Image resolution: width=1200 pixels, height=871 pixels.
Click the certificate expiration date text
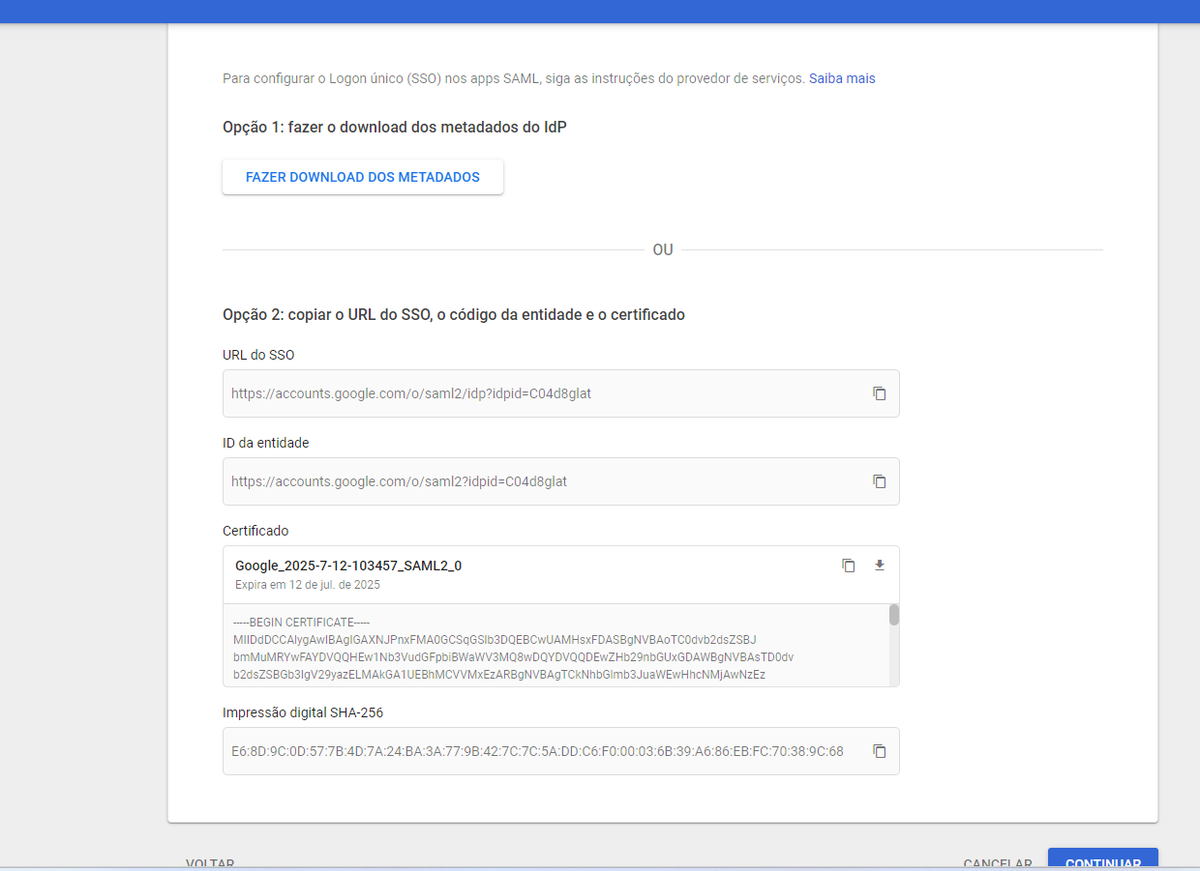tap(307, 585)
